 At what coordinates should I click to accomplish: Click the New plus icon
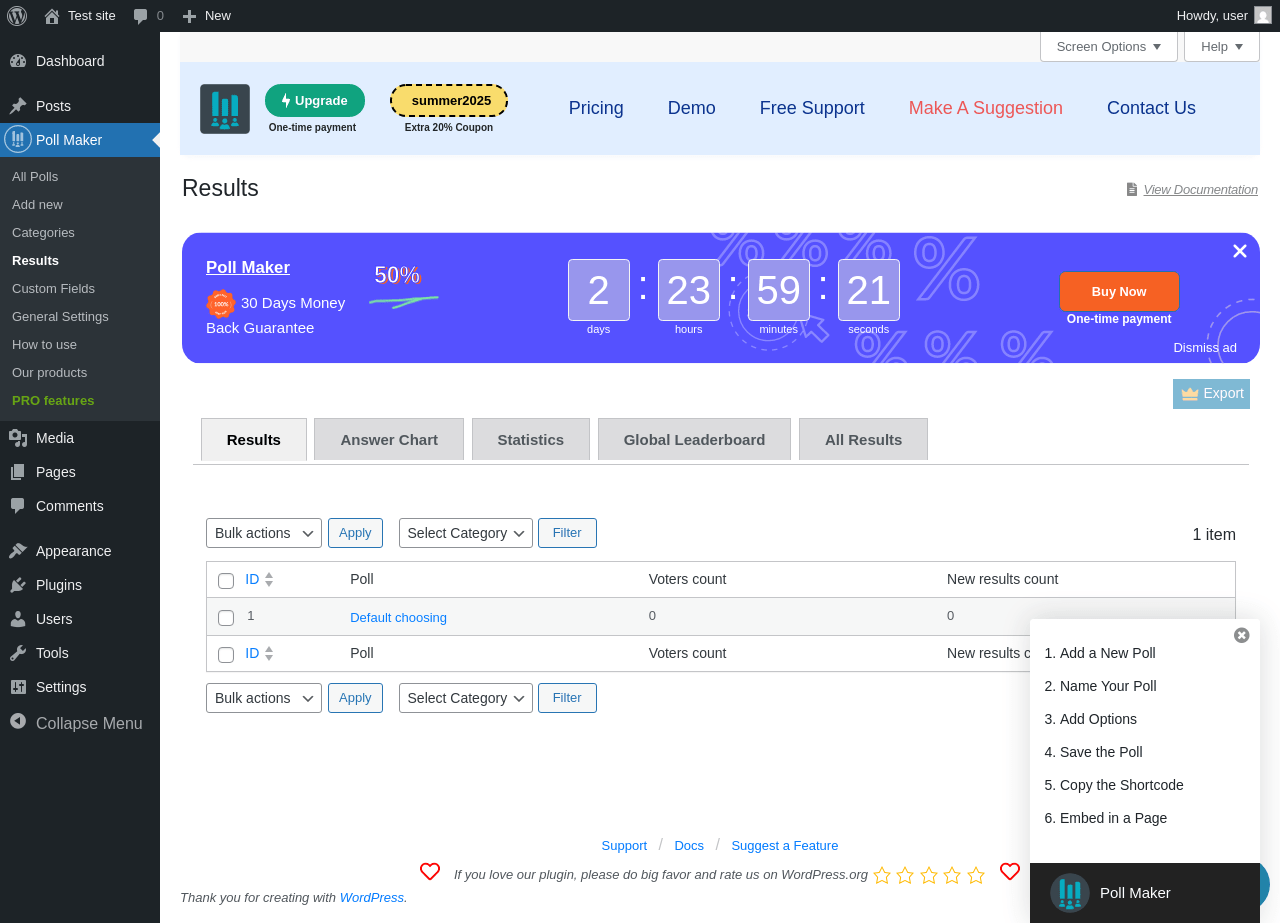(189, 16)
